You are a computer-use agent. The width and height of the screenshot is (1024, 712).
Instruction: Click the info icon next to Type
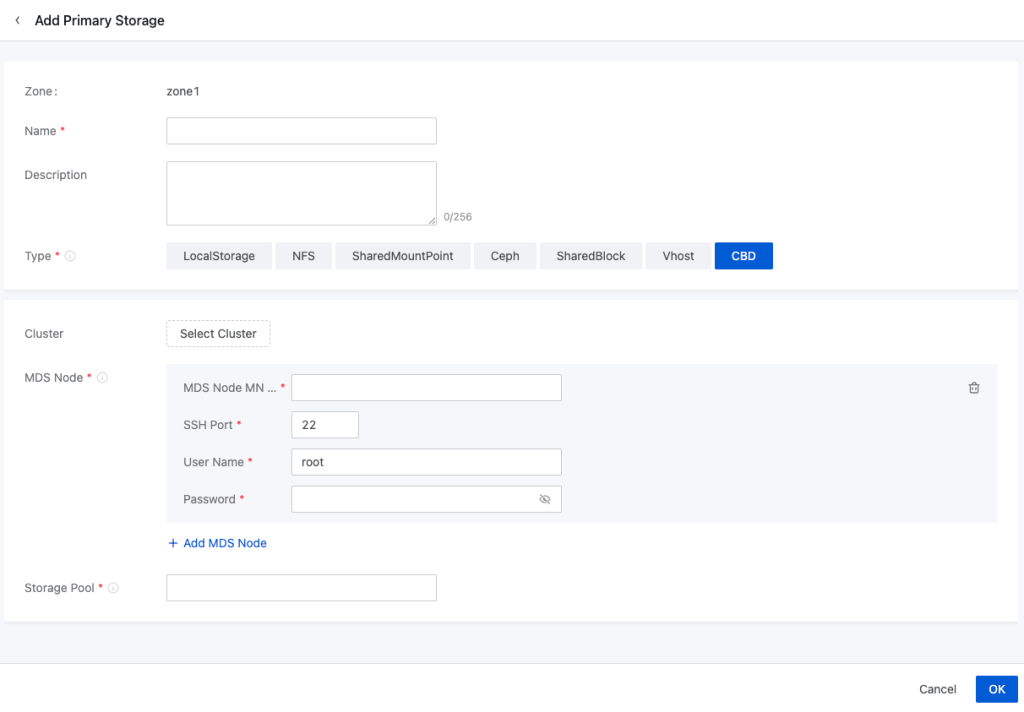[71, 256]
